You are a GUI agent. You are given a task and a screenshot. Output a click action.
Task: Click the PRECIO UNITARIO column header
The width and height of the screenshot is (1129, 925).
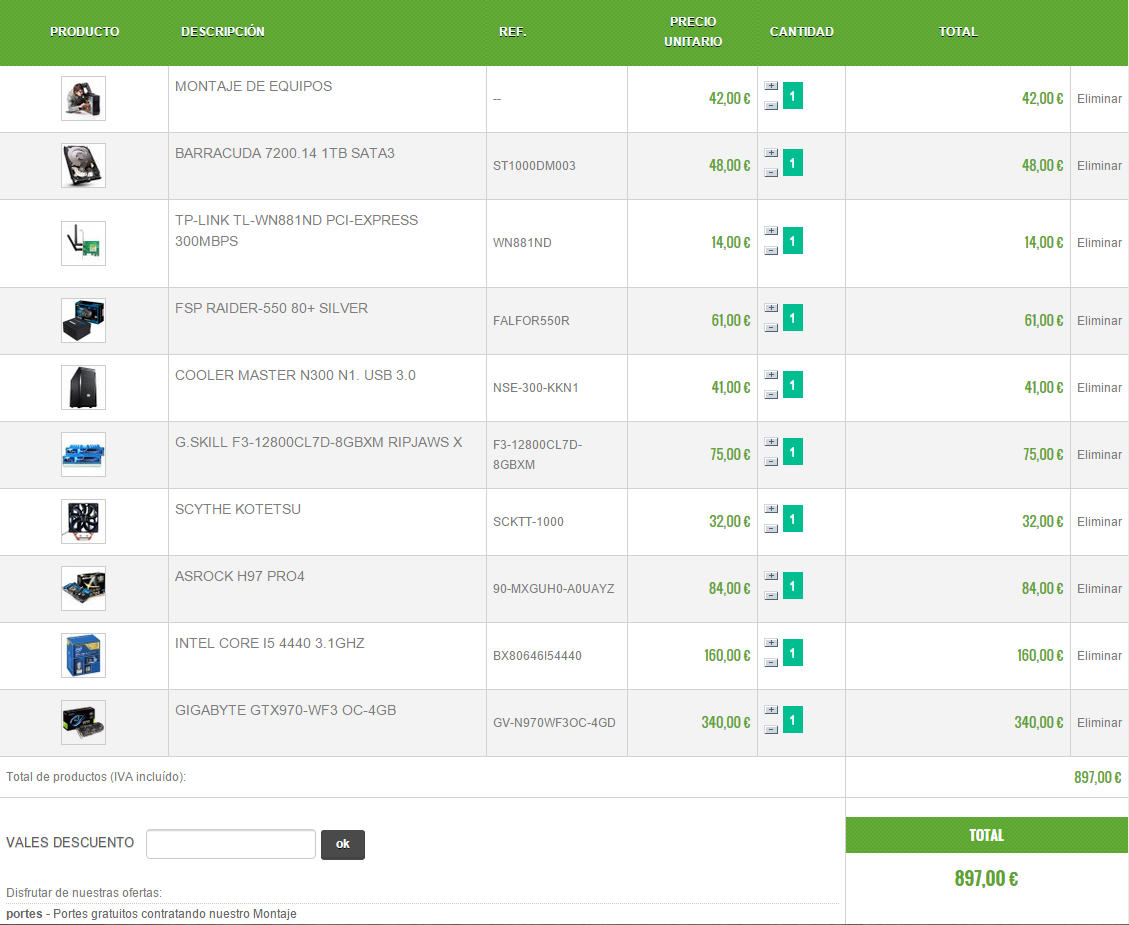(693, 32)
